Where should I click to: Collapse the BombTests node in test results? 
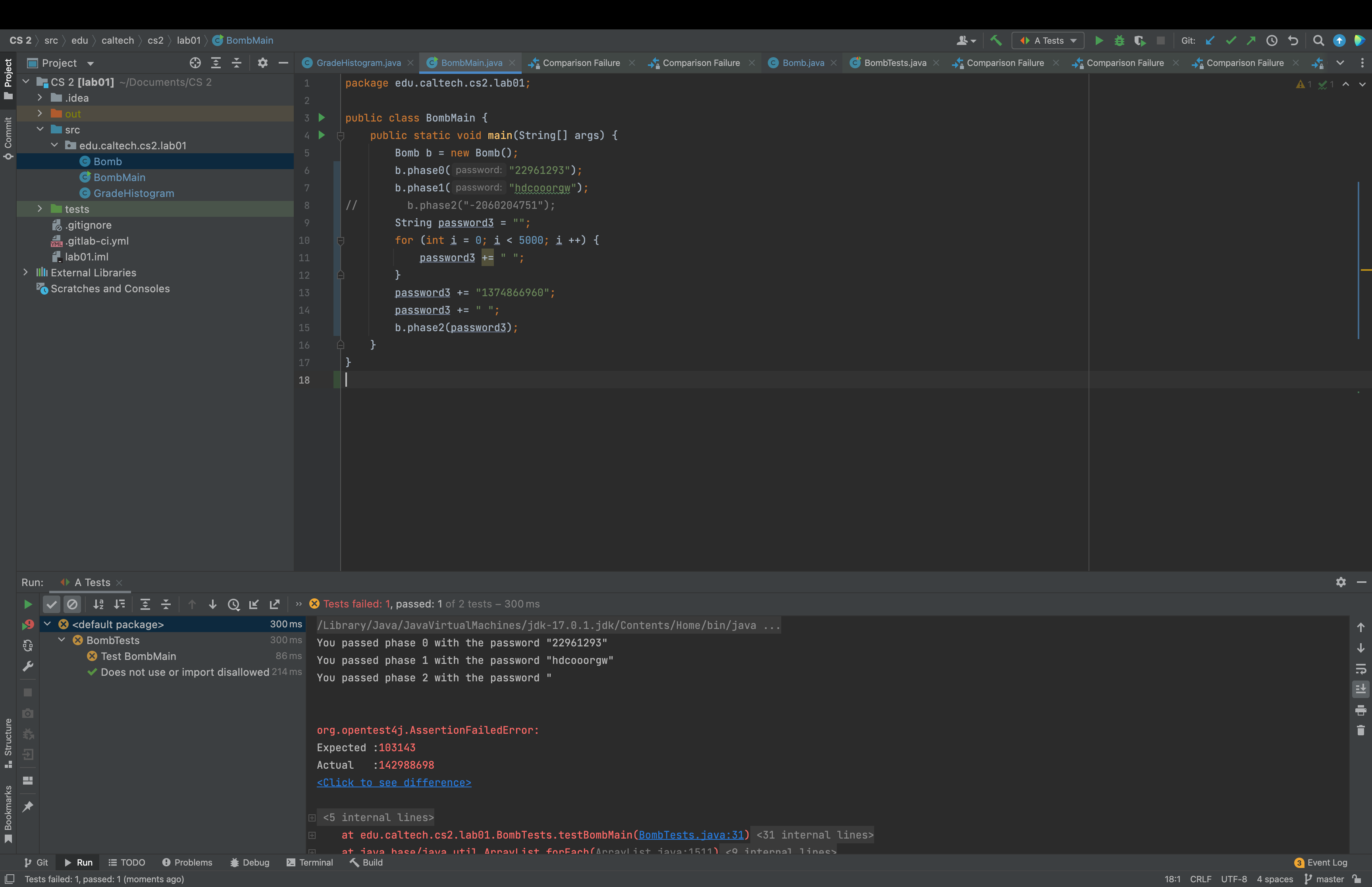62,640
